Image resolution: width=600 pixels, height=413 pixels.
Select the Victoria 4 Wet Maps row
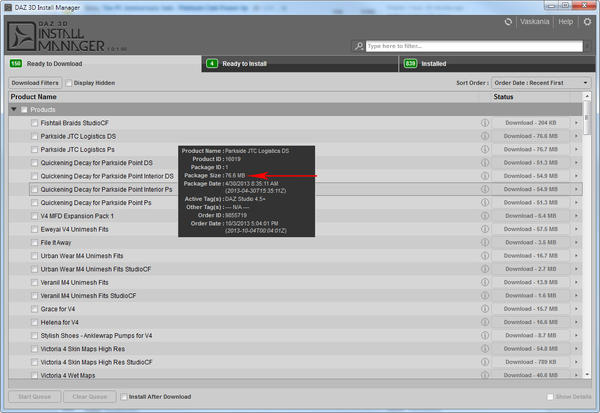pyautogui.click(x=295, y=375)
